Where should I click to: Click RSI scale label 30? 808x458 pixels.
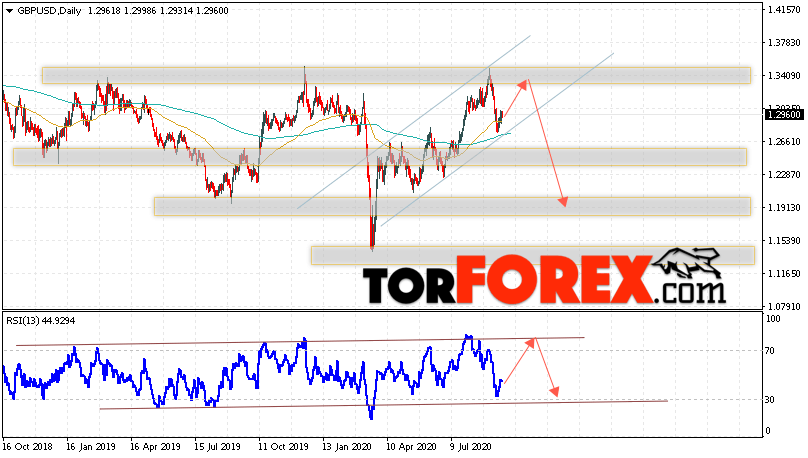770,400
